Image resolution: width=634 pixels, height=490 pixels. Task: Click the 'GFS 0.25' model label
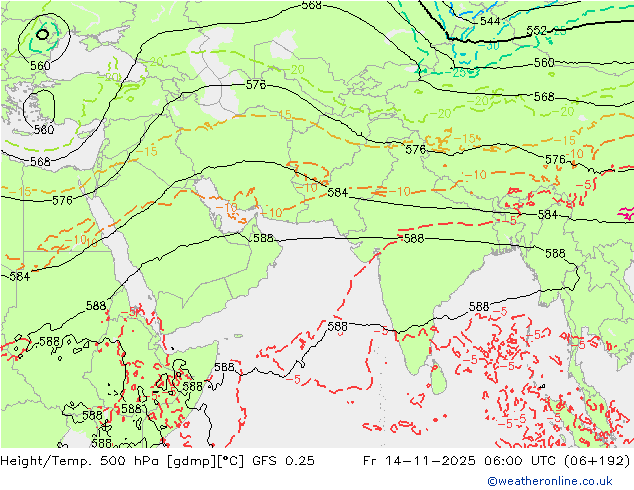coord(283,460)
